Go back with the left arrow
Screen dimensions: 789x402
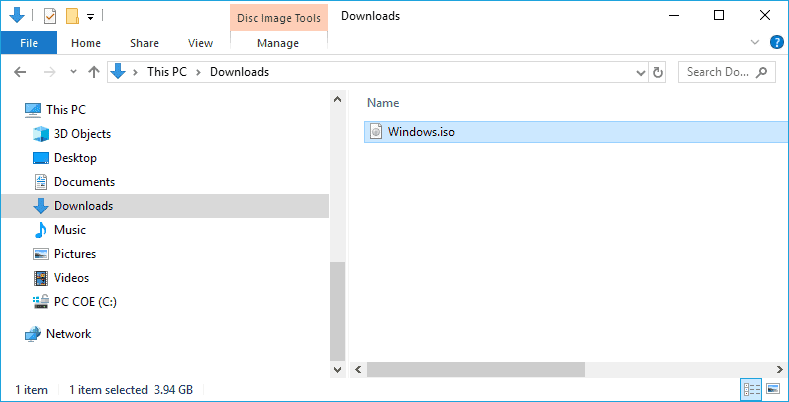click(20, 72)
